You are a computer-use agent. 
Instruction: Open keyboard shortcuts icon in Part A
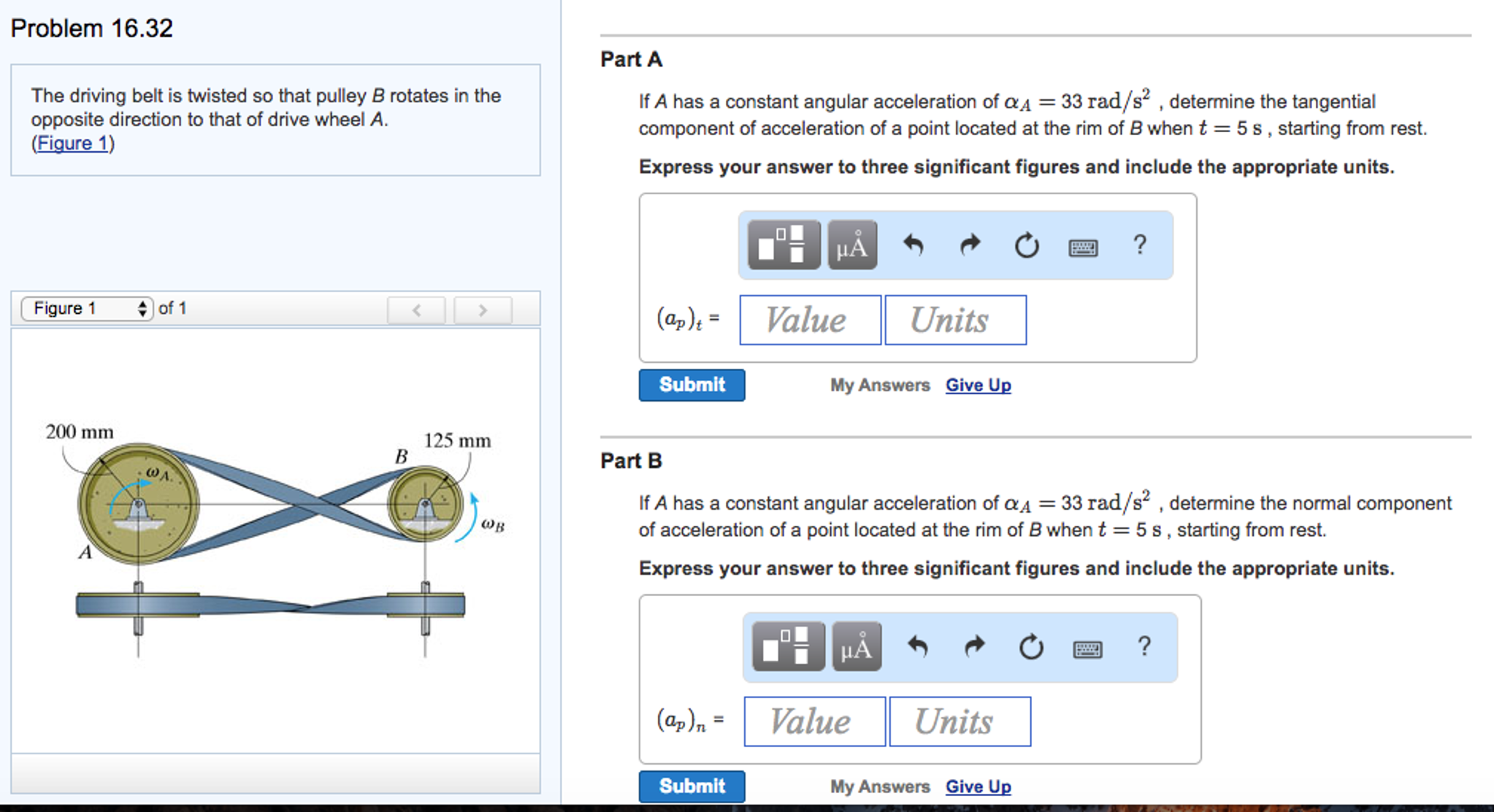pos(1083,248)
